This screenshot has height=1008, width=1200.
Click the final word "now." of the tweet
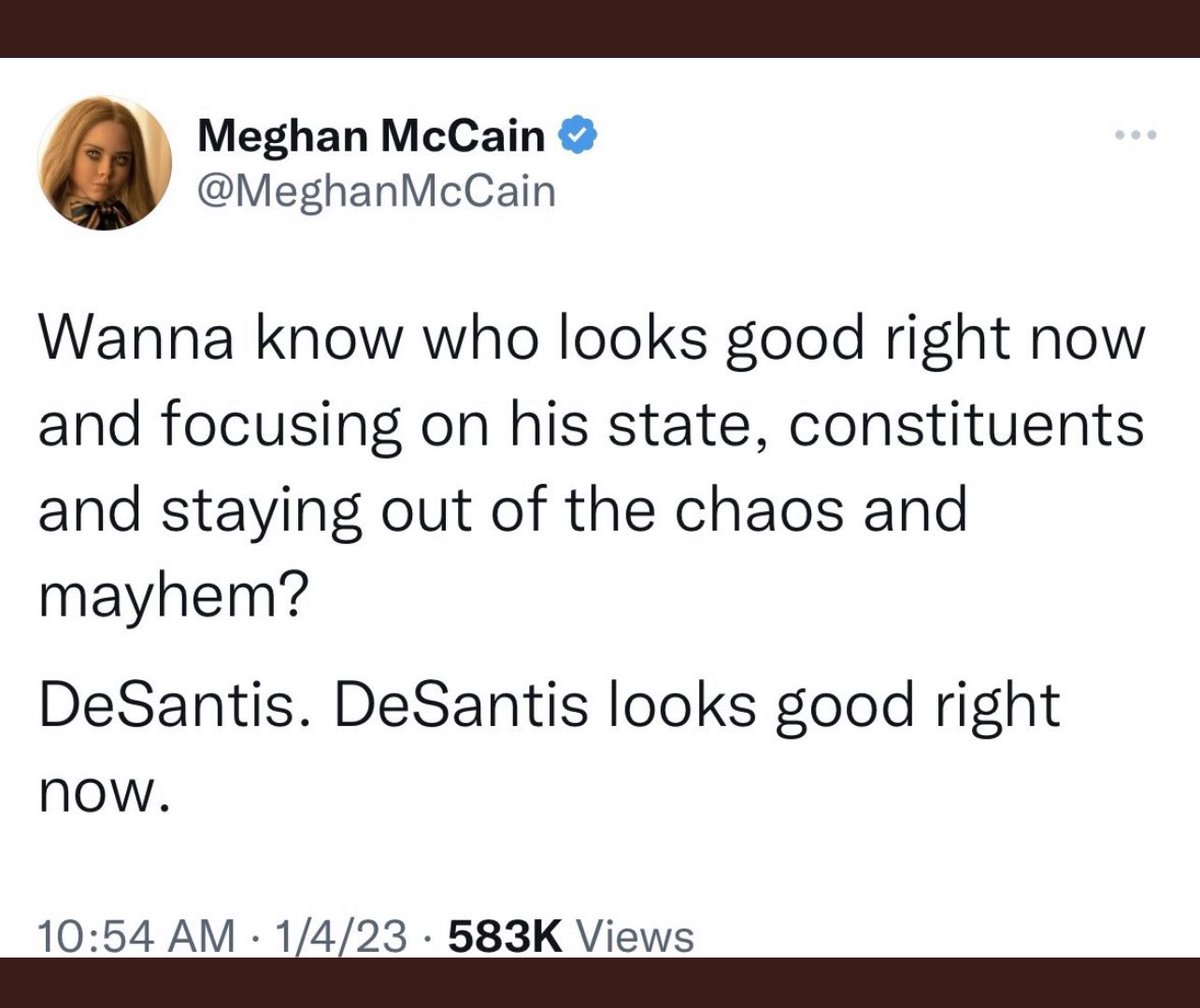click(x=98, y=792)
